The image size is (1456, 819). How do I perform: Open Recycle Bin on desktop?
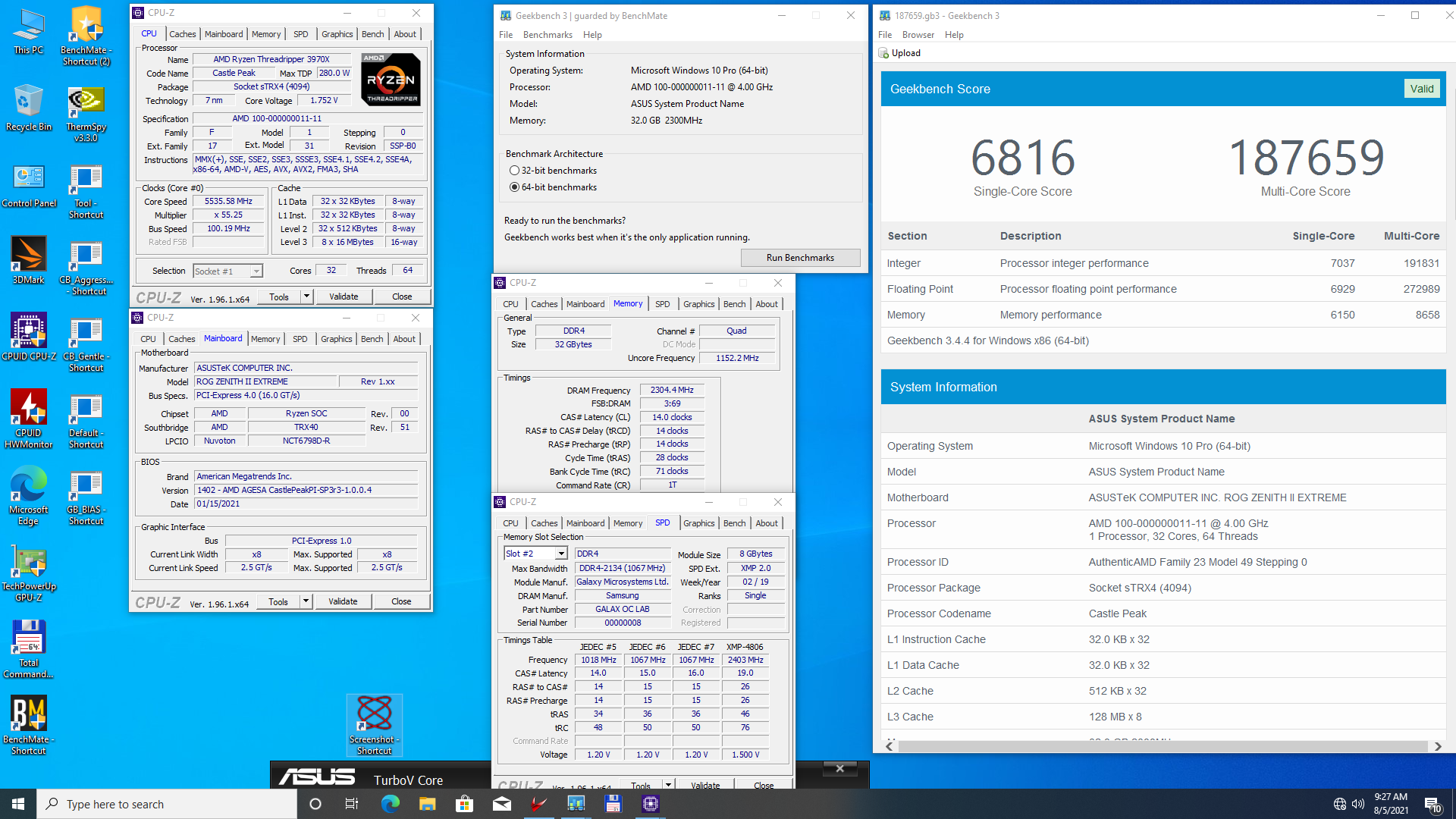(x=29, y=108)
